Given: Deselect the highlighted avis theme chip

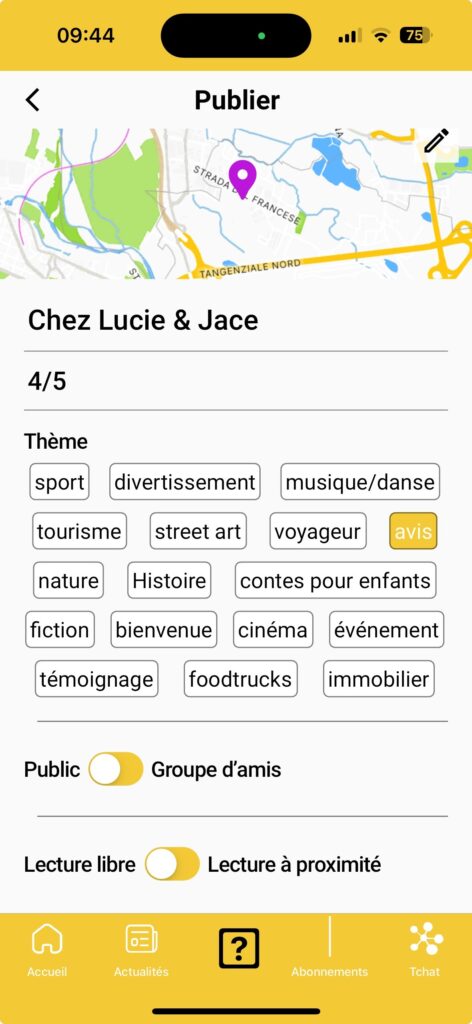Looking at the screenshot, I should 413,531.
